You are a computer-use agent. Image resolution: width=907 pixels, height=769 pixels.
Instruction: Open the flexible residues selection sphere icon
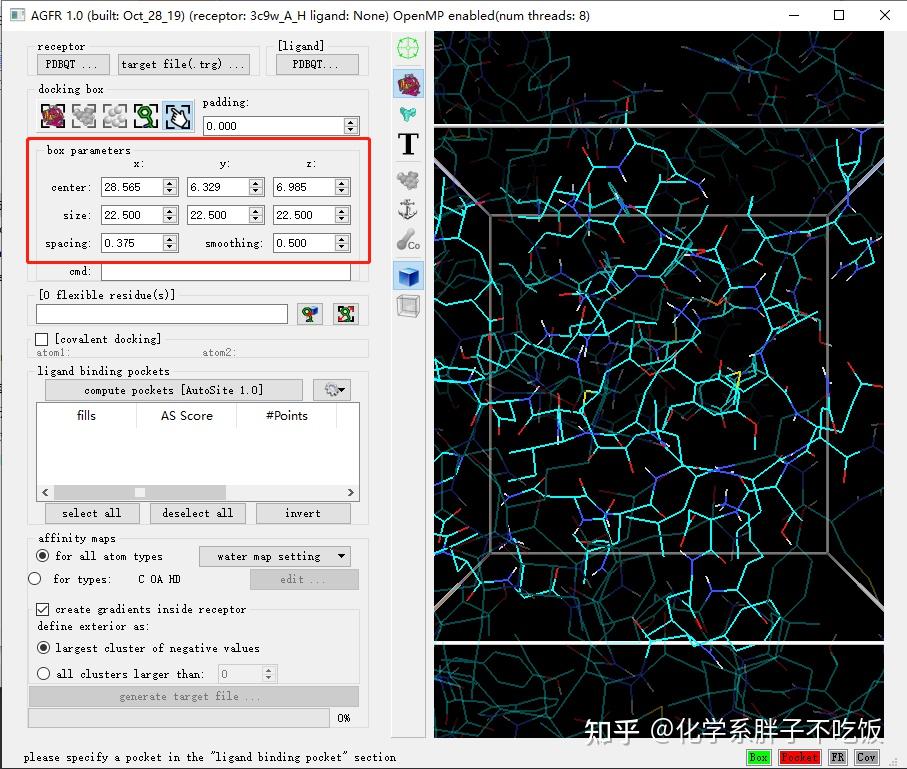311,313
